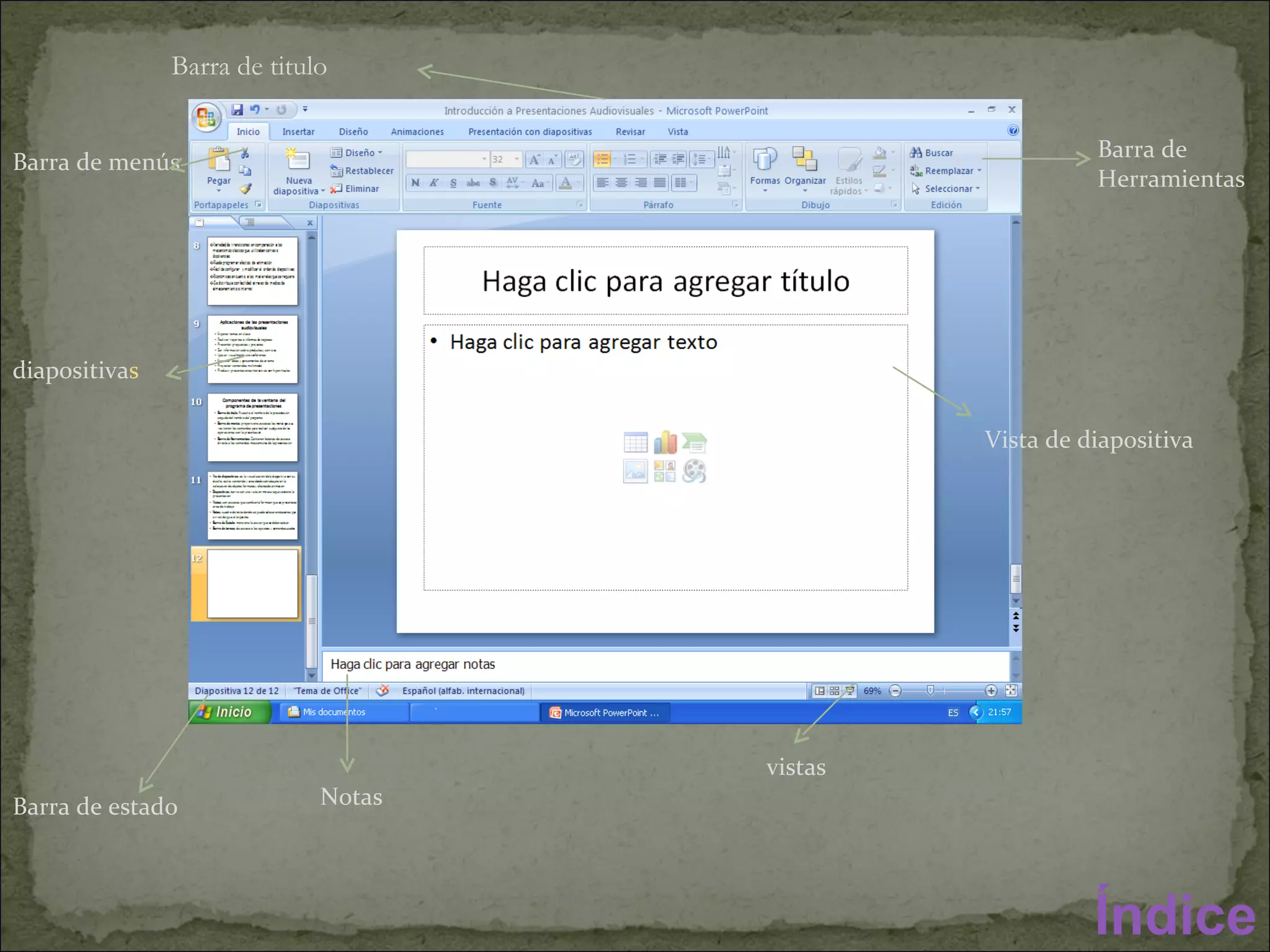This screenshot has width=1270, height=952.
Task: Click the Format Painter brush icon
Action: point(246,188)
